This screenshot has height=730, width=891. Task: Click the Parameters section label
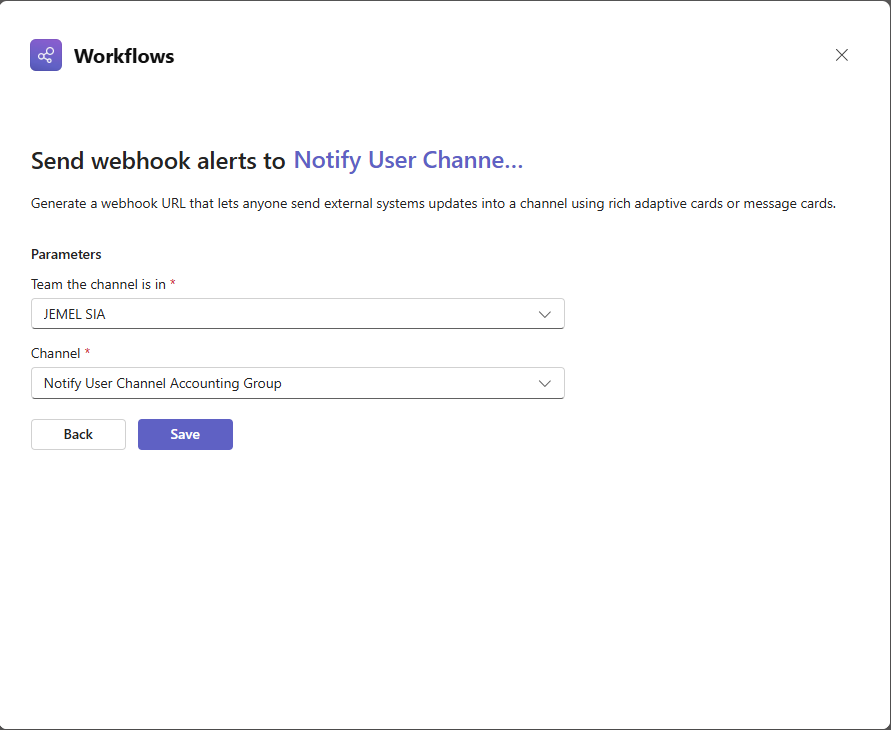(x=66, y=254)
